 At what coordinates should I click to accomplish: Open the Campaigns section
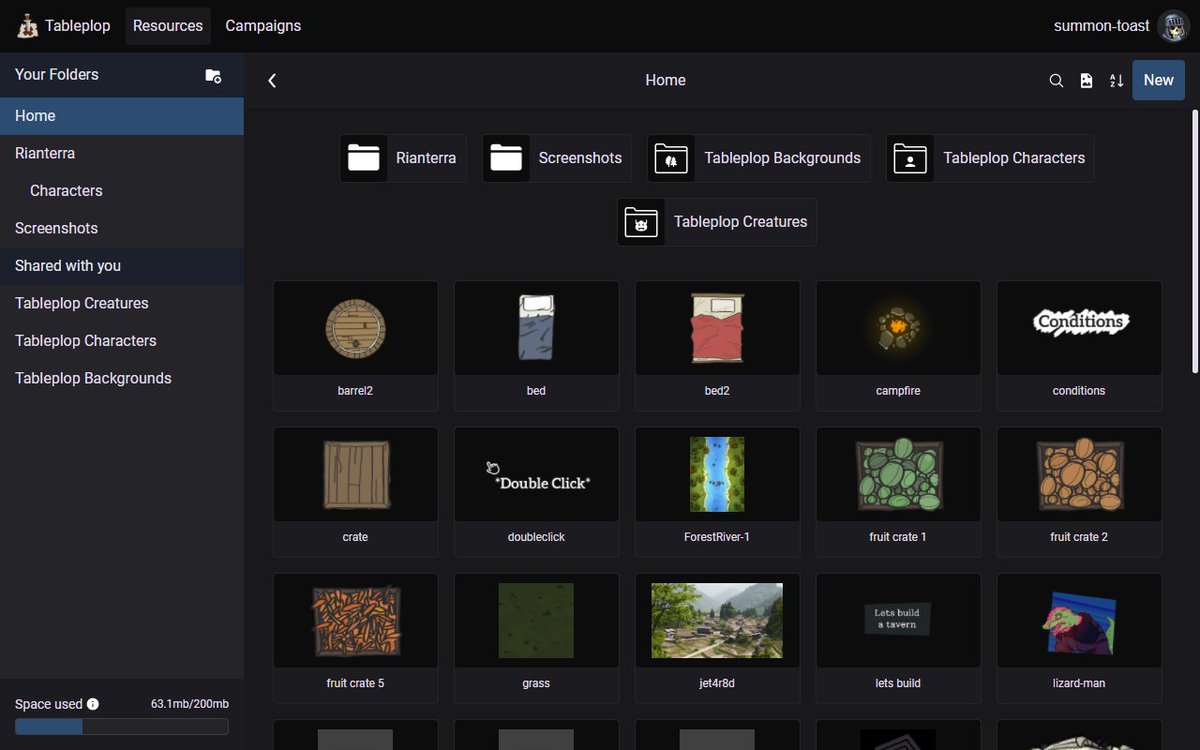[x=263, y=25]
